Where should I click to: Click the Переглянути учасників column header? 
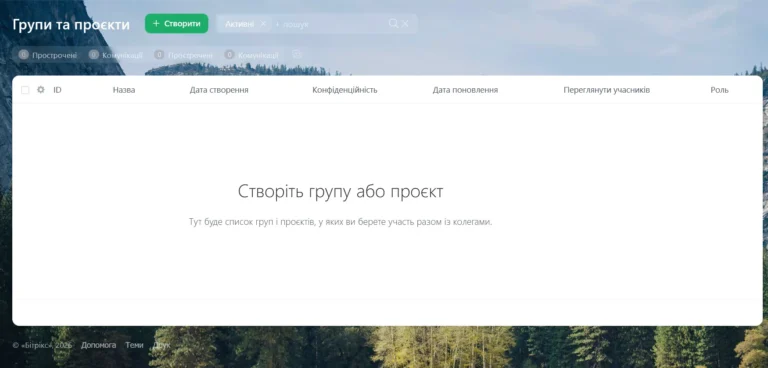click(607, 90)
